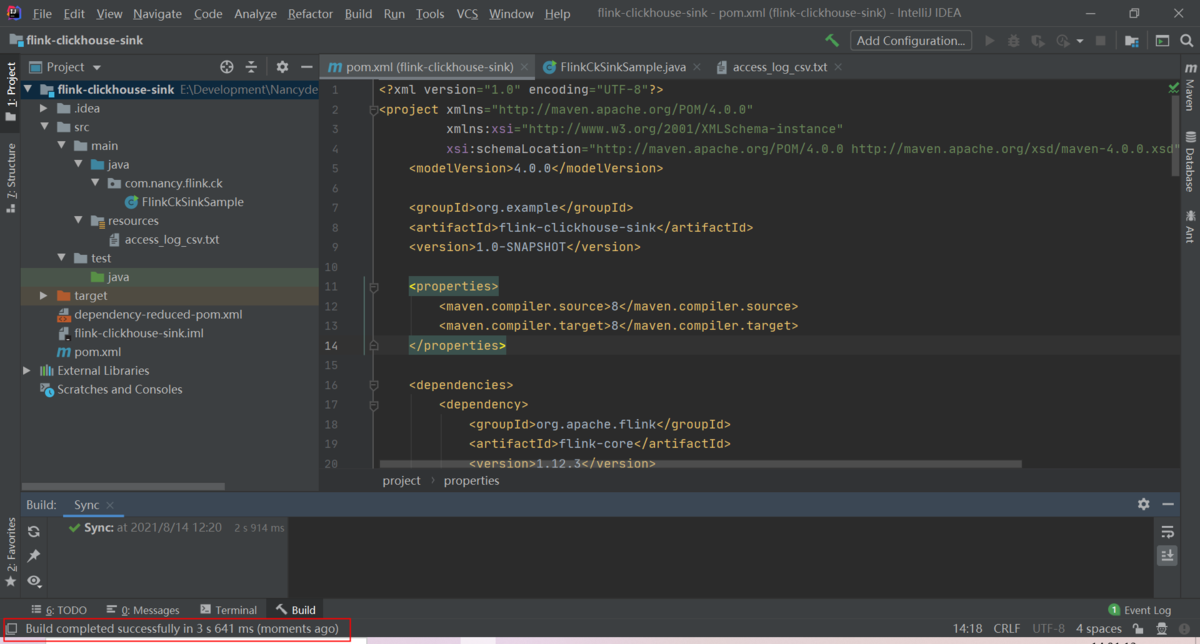Click the memory/notifications indicator icon at status bar end
1200x644 pixels.
(x=1184, y=629)
